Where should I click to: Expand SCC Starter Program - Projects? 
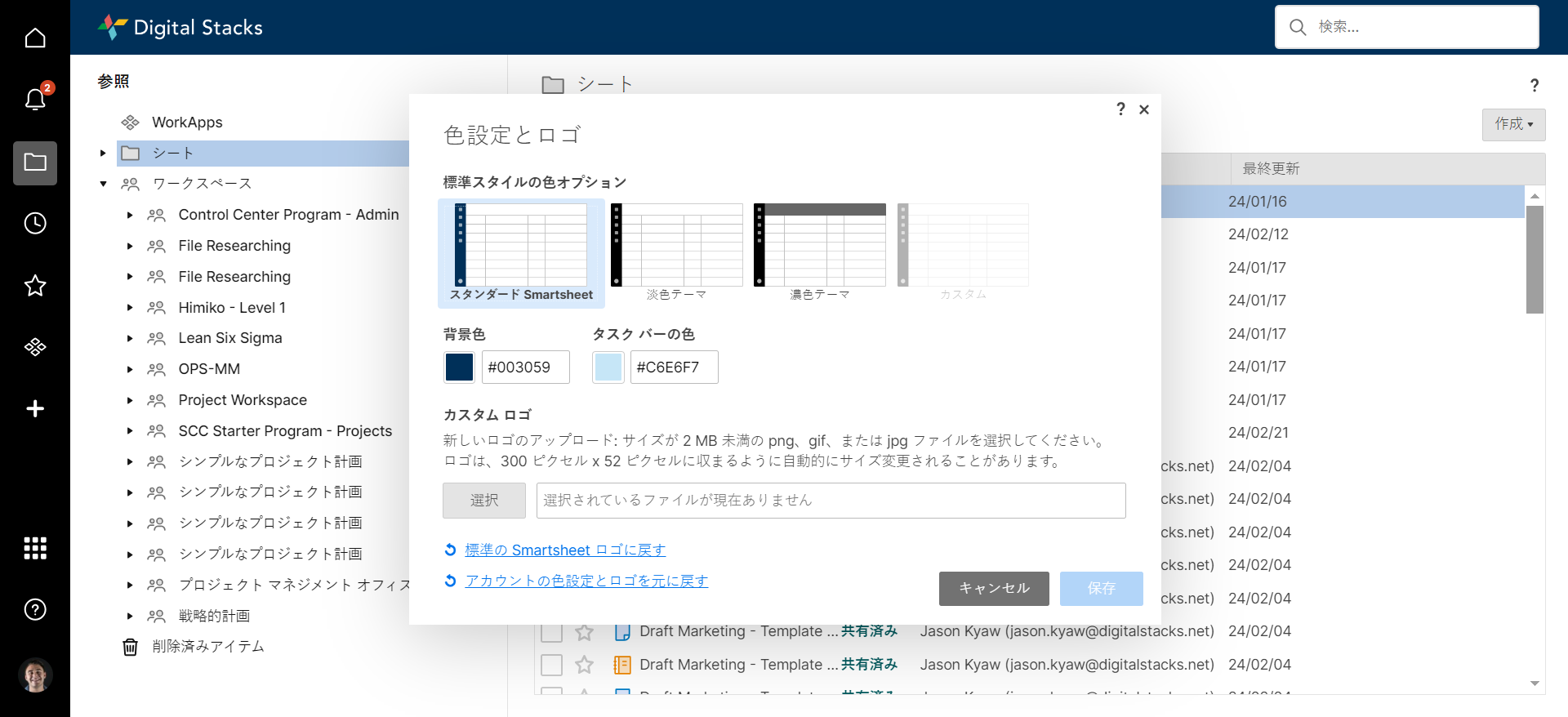click(129, 431)
